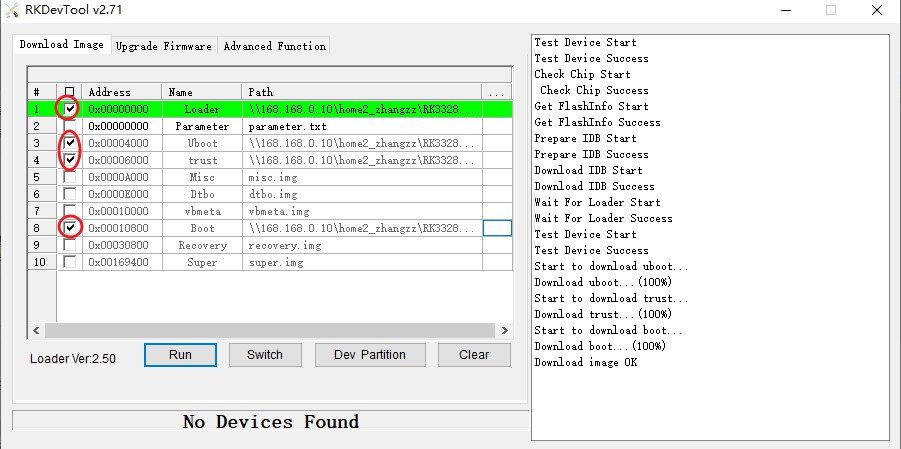The height and width of the screenshot is (449, 901).
Task: Uncheck the Uboot row checkbox
Action: (x=70, y=143)
